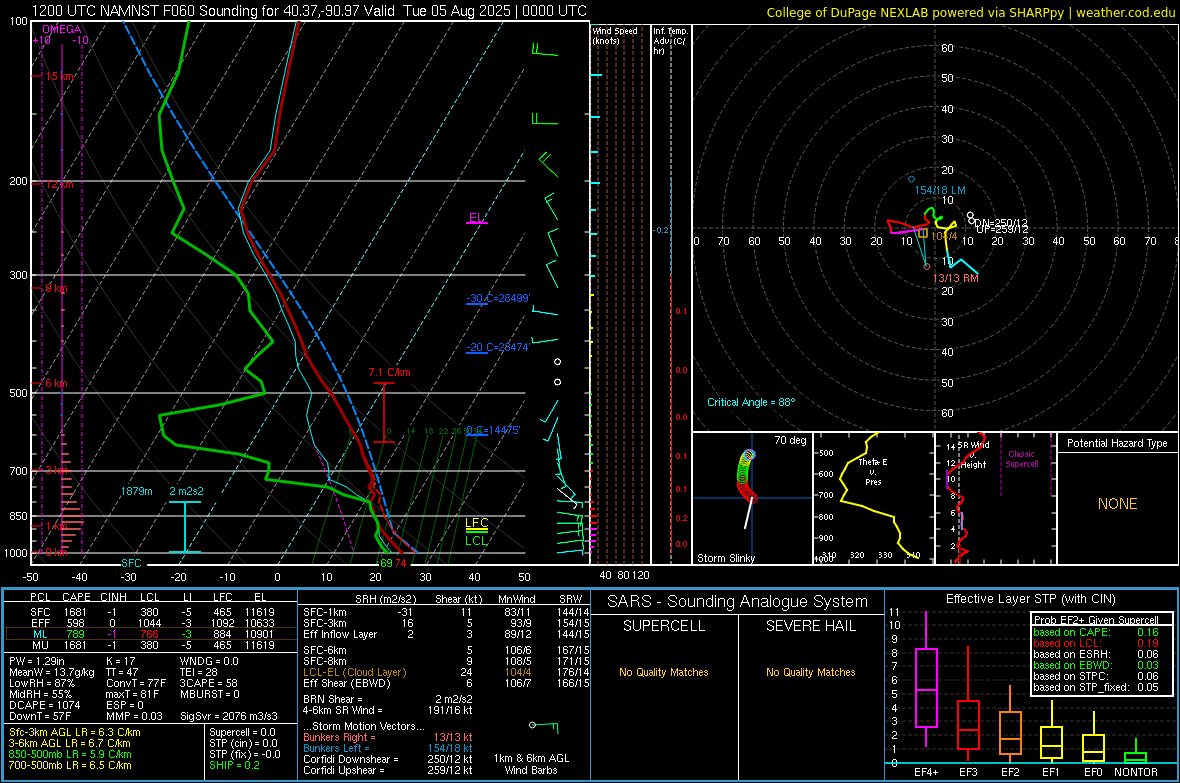The image size is (1180, 783).
Task: Click the OMEGA label
Action: click(62, 29)
